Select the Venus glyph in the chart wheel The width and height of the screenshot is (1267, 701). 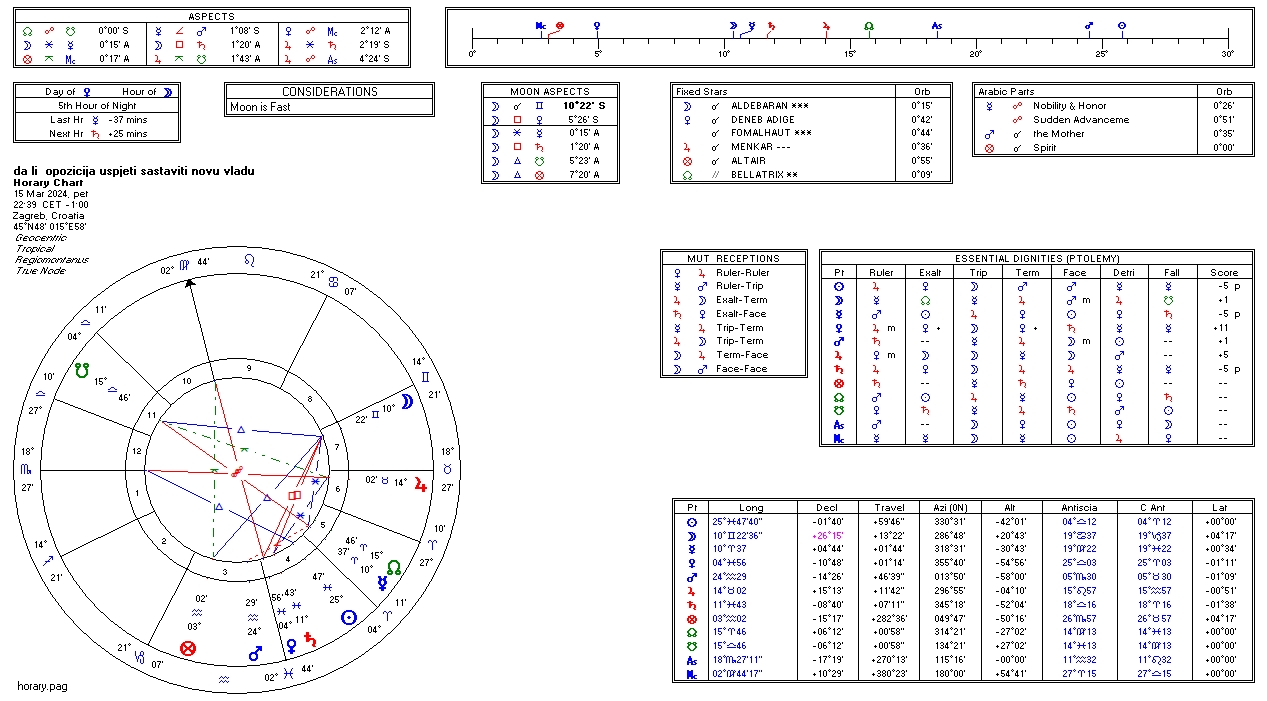[292, 645]
